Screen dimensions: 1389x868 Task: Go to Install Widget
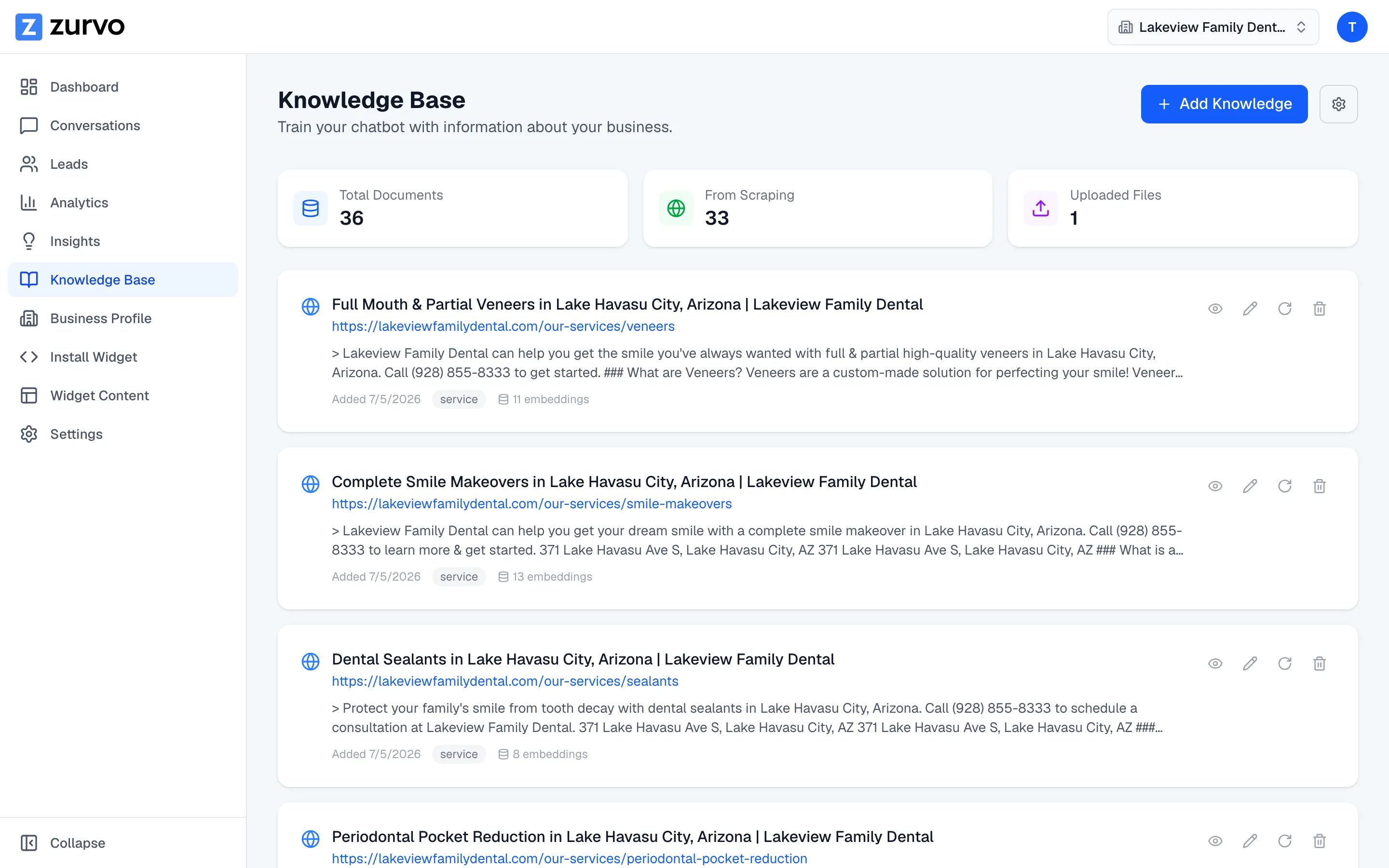point(123,356)
